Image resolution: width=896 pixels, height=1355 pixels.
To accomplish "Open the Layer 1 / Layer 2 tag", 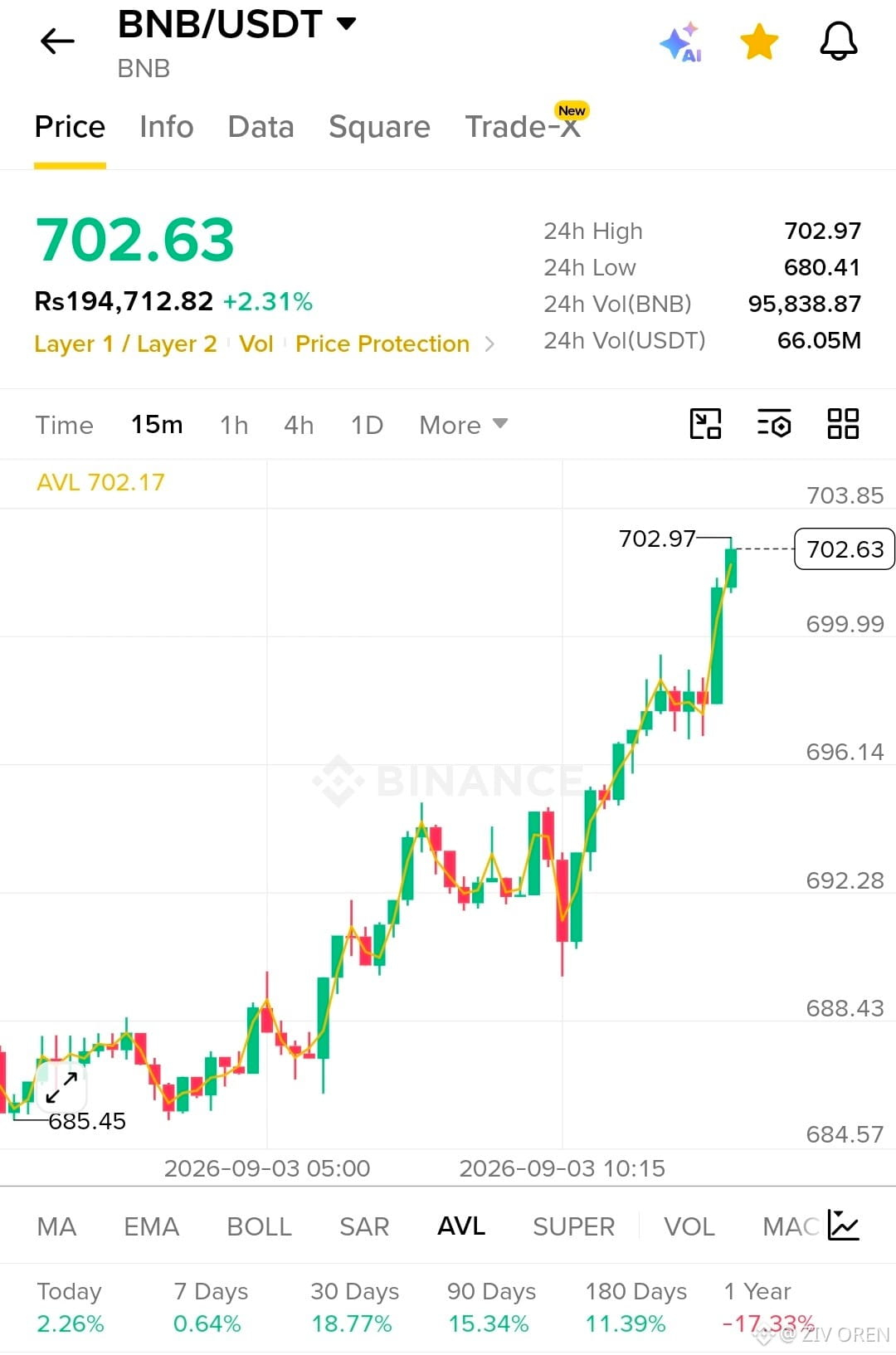I will pyautogui.click(x=125, y=344).
